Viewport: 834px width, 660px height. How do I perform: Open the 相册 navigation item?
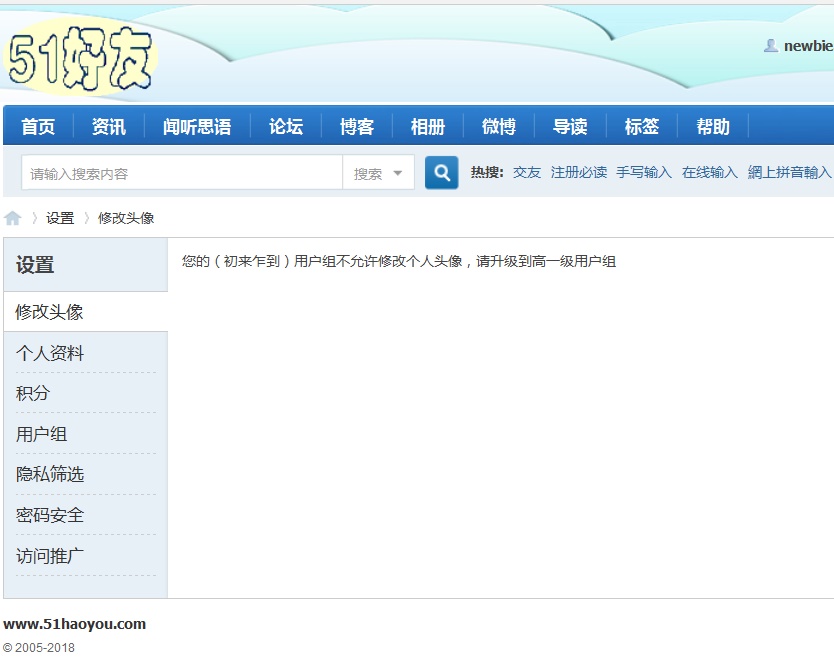pos(427,127)
